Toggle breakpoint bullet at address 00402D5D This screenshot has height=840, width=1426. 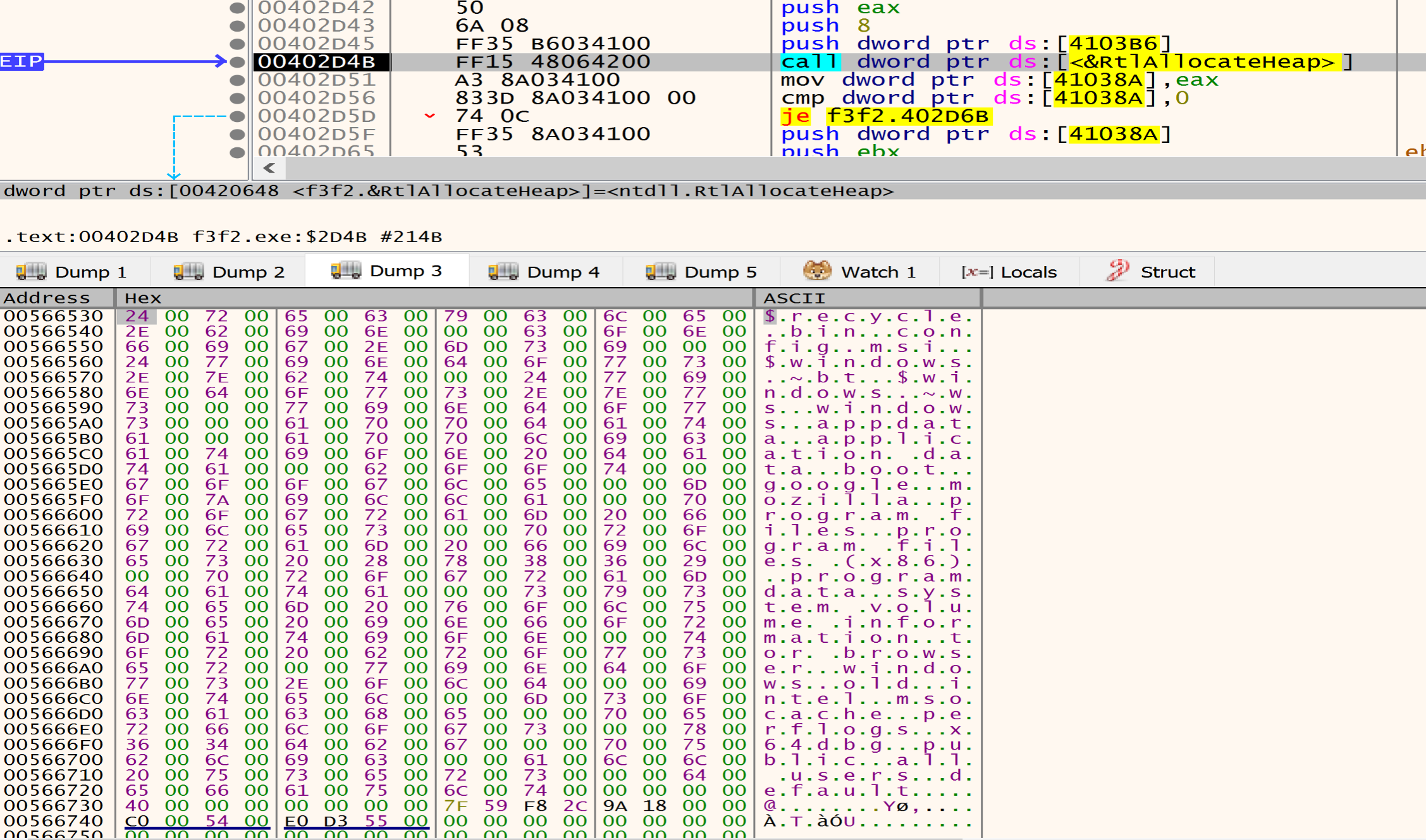pos(237,116)
